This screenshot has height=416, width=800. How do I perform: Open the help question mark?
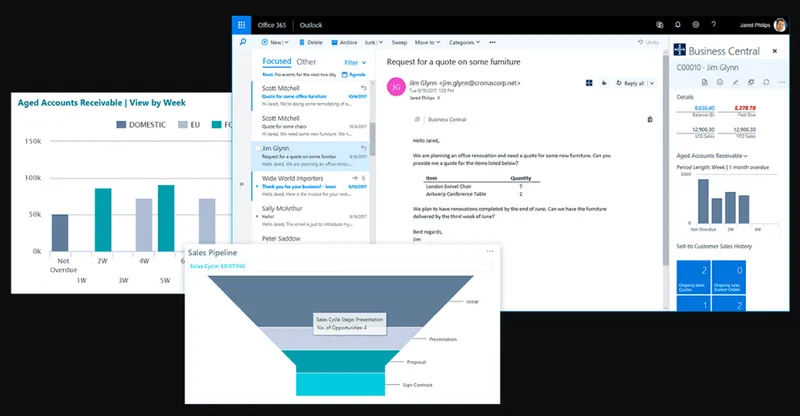[x=713, y=25]
